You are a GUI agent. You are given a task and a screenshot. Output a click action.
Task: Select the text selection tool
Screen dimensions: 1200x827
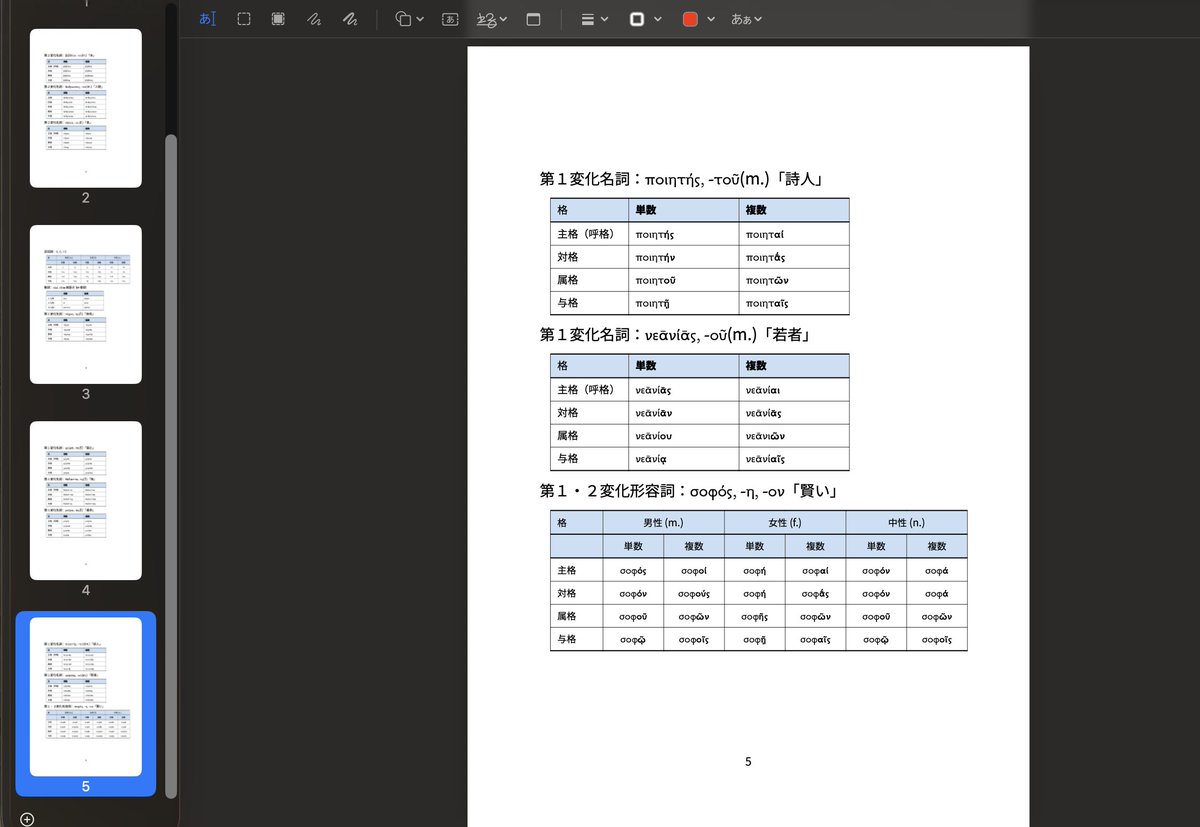click(207, 19)
